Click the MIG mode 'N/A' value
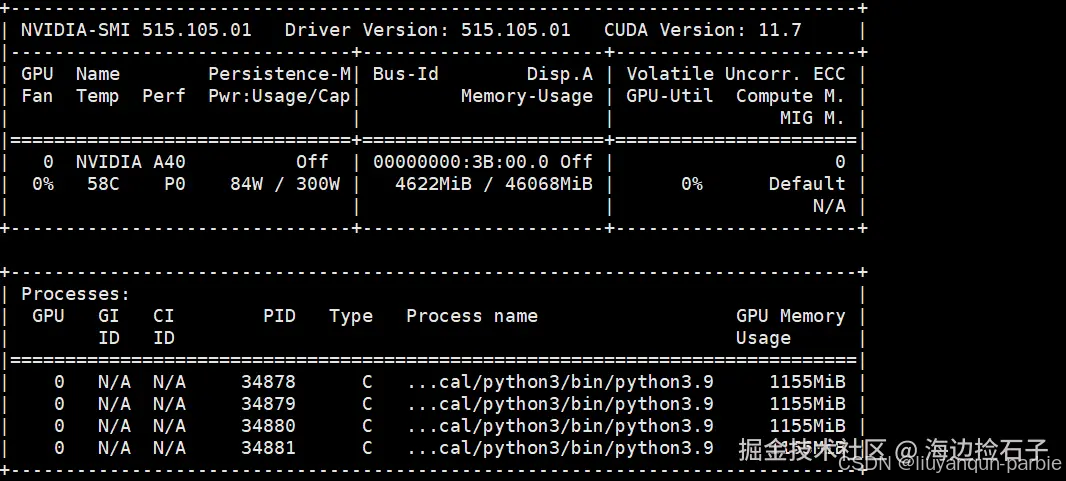Viewport: 1066px width, 481px height. 829,206
